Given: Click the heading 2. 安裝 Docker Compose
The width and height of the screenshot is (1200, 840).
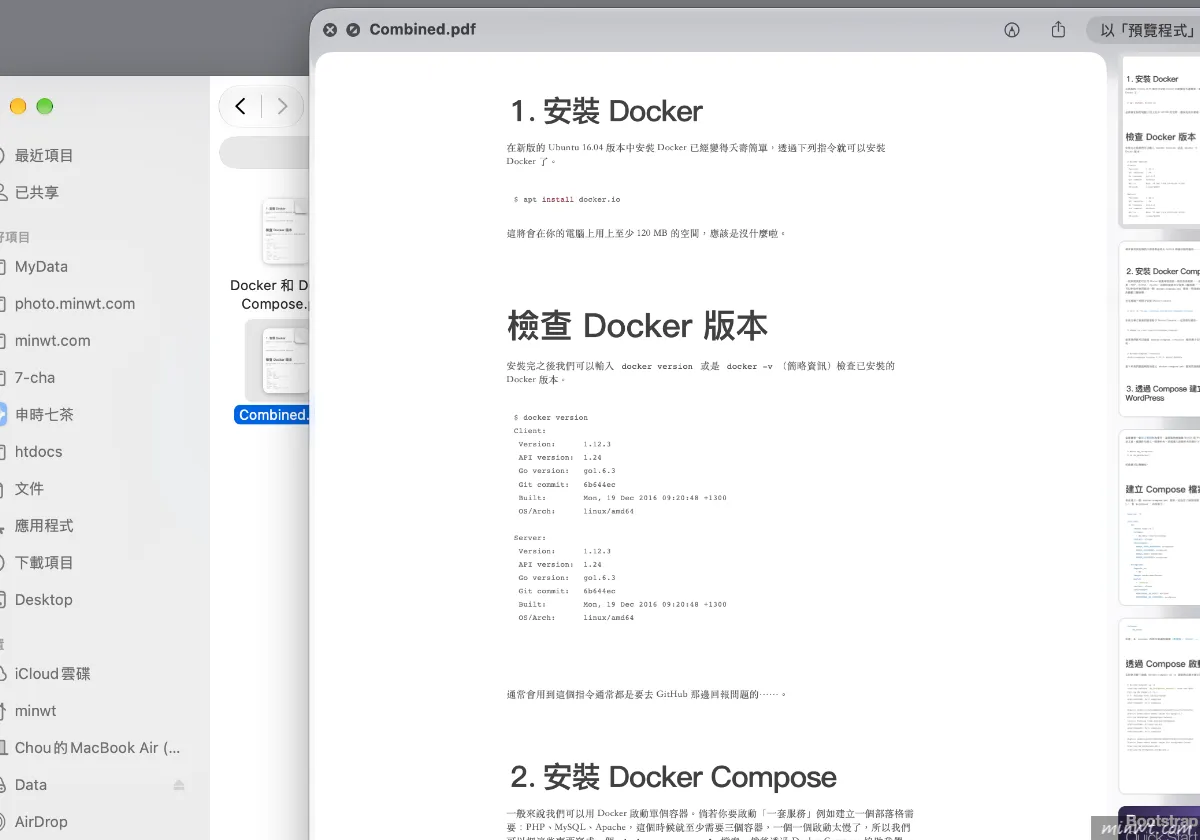Looking at the screenshot, I should coord(673,777).
